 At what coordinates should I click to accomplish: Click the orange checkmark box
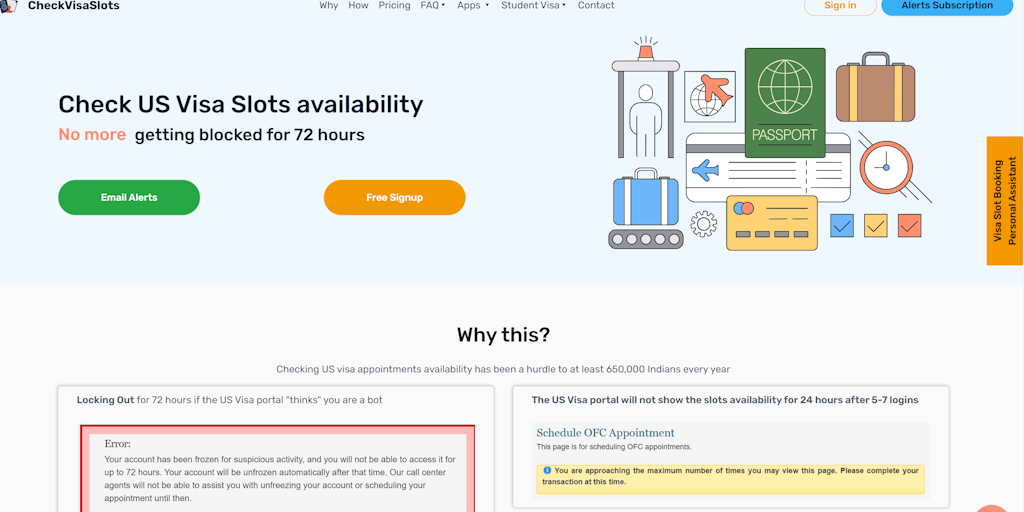[x=910, y=225]
